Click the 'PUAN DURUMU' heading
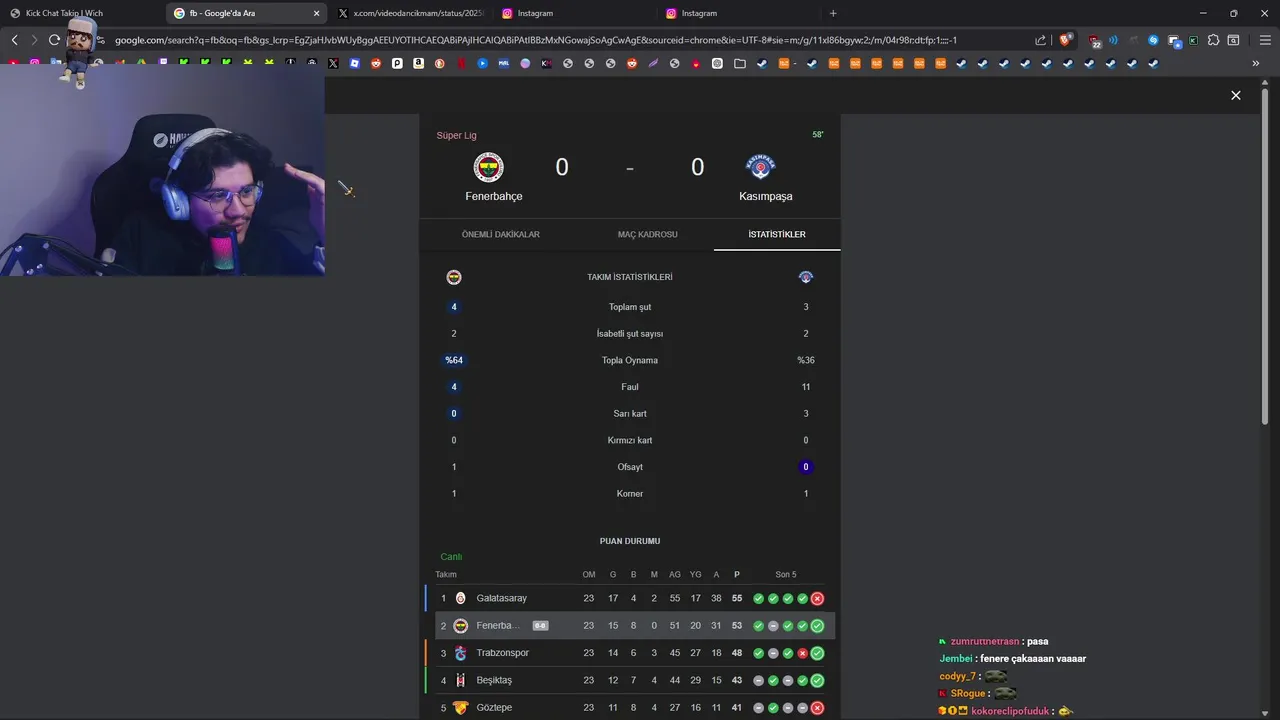 click(630, 541)
